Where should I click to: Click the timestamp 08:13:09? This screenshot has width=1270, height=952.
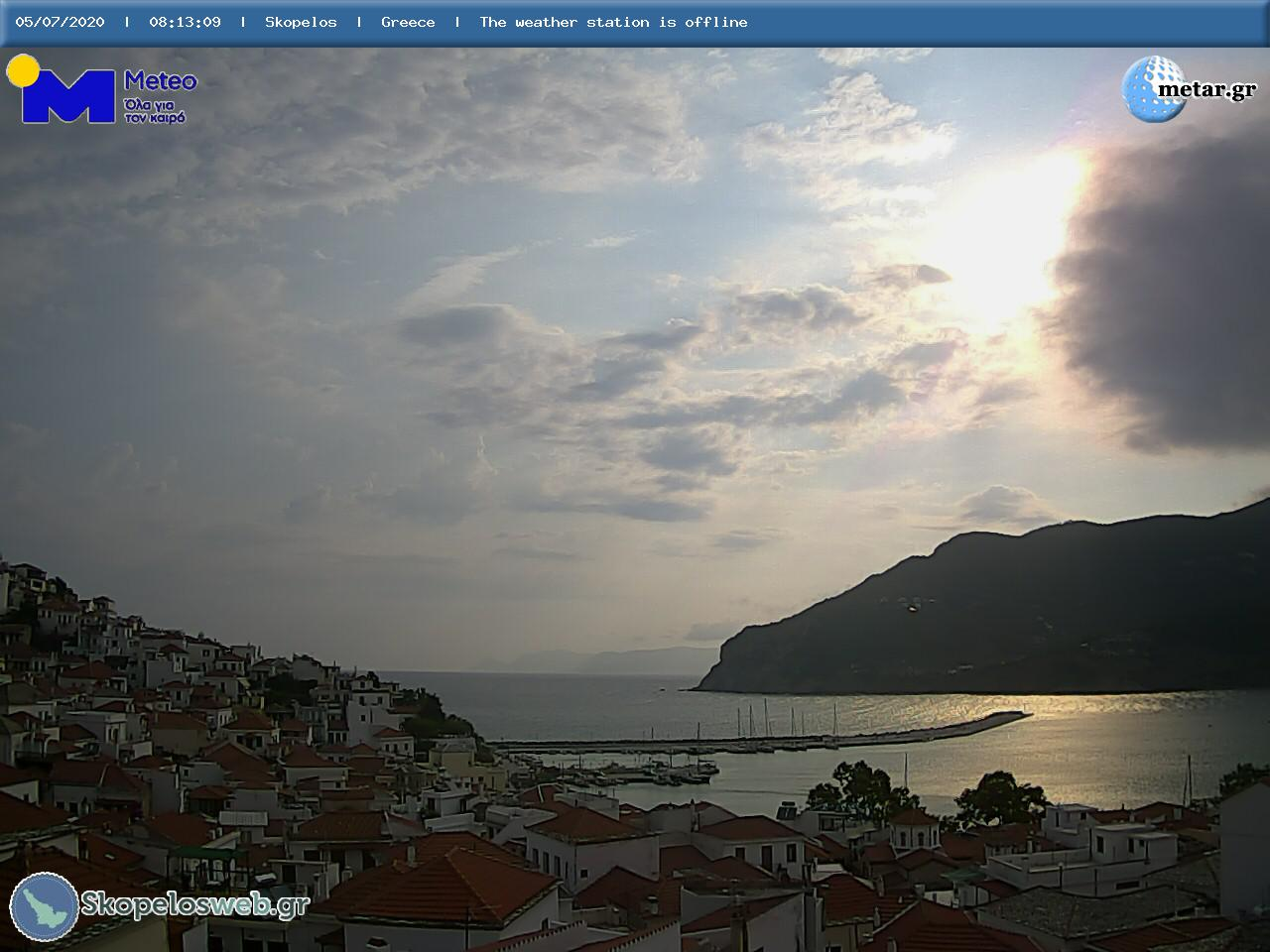click(x=186, y=22)
